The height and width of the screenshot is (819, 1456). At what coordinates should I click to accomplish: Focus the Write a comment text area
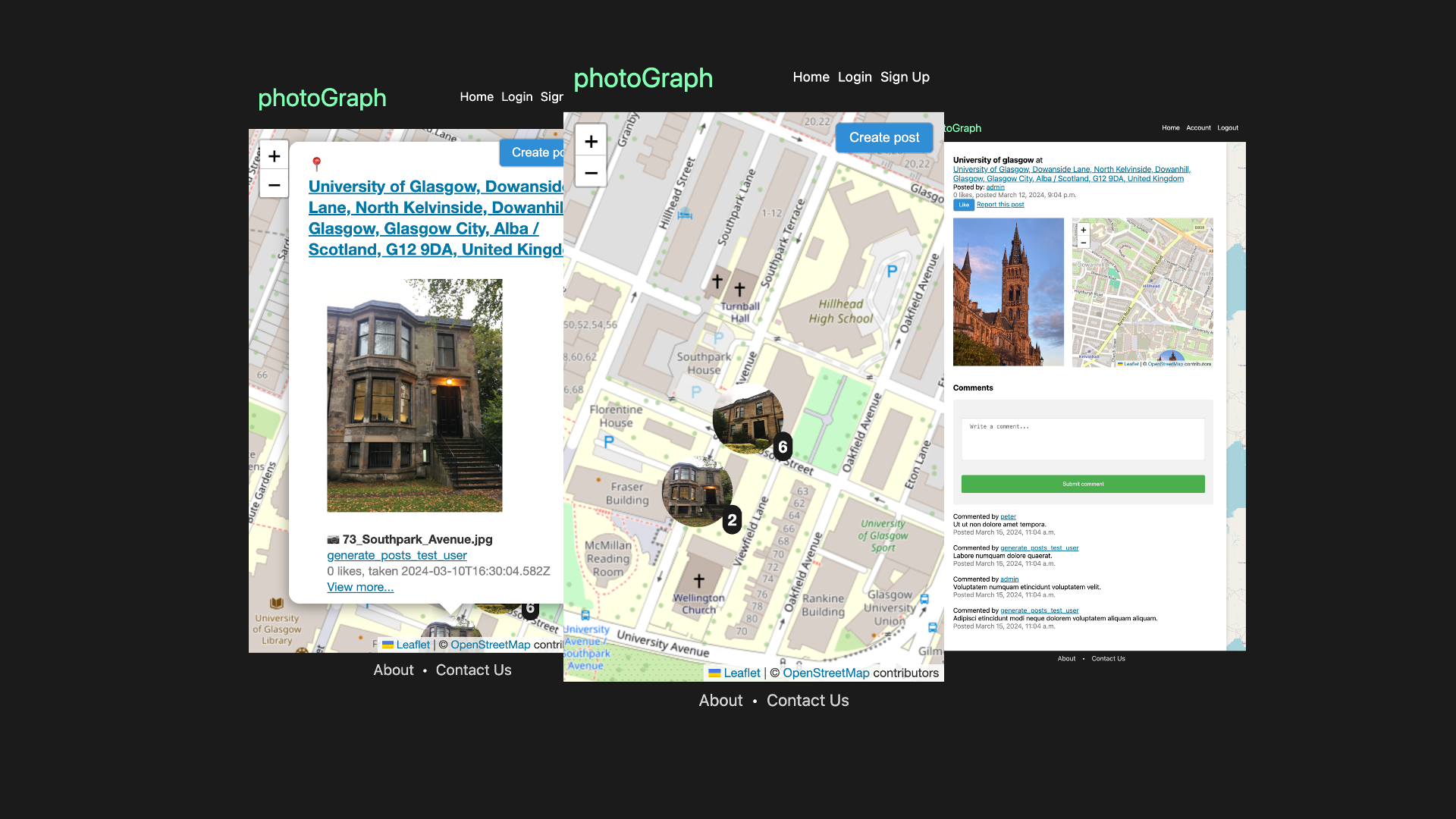tap(1083, 439)
